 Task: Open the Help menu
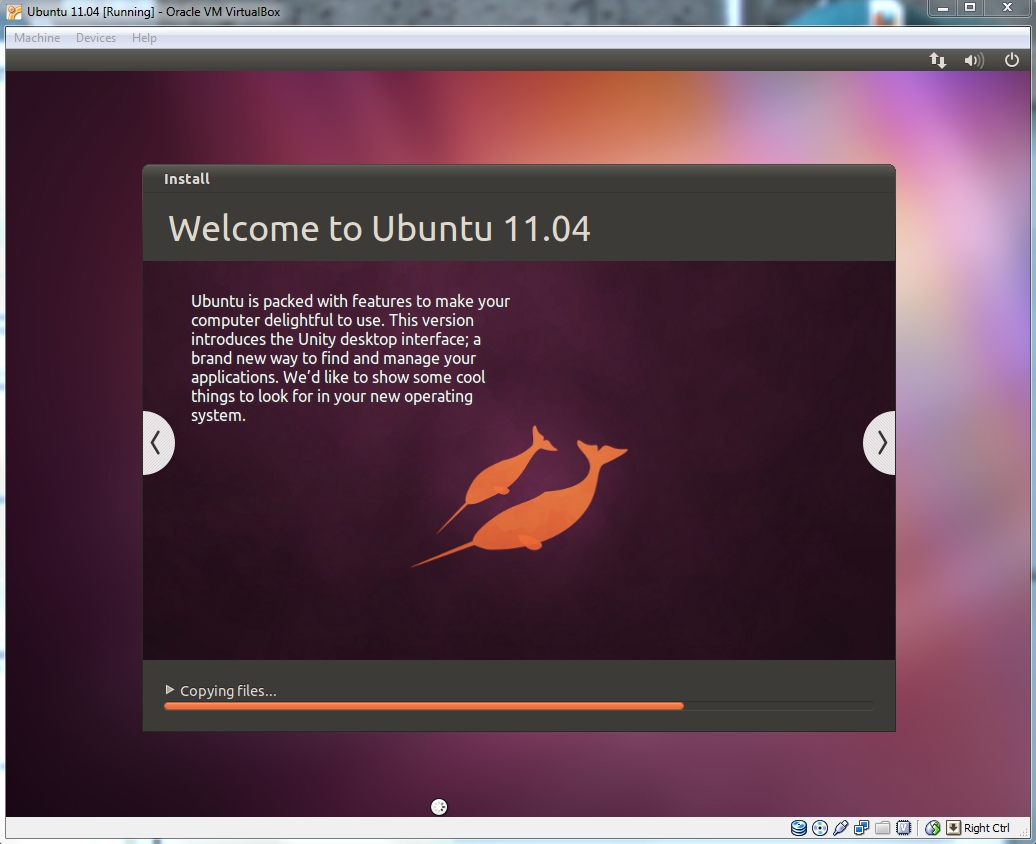(144, 38)
